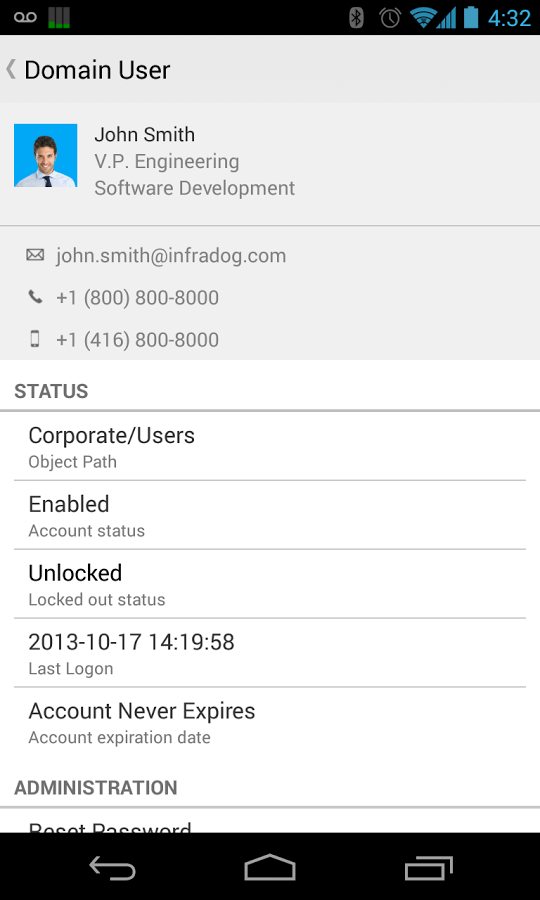
Task: Tap the envelope email icon
Action: (x=35, y=255)
